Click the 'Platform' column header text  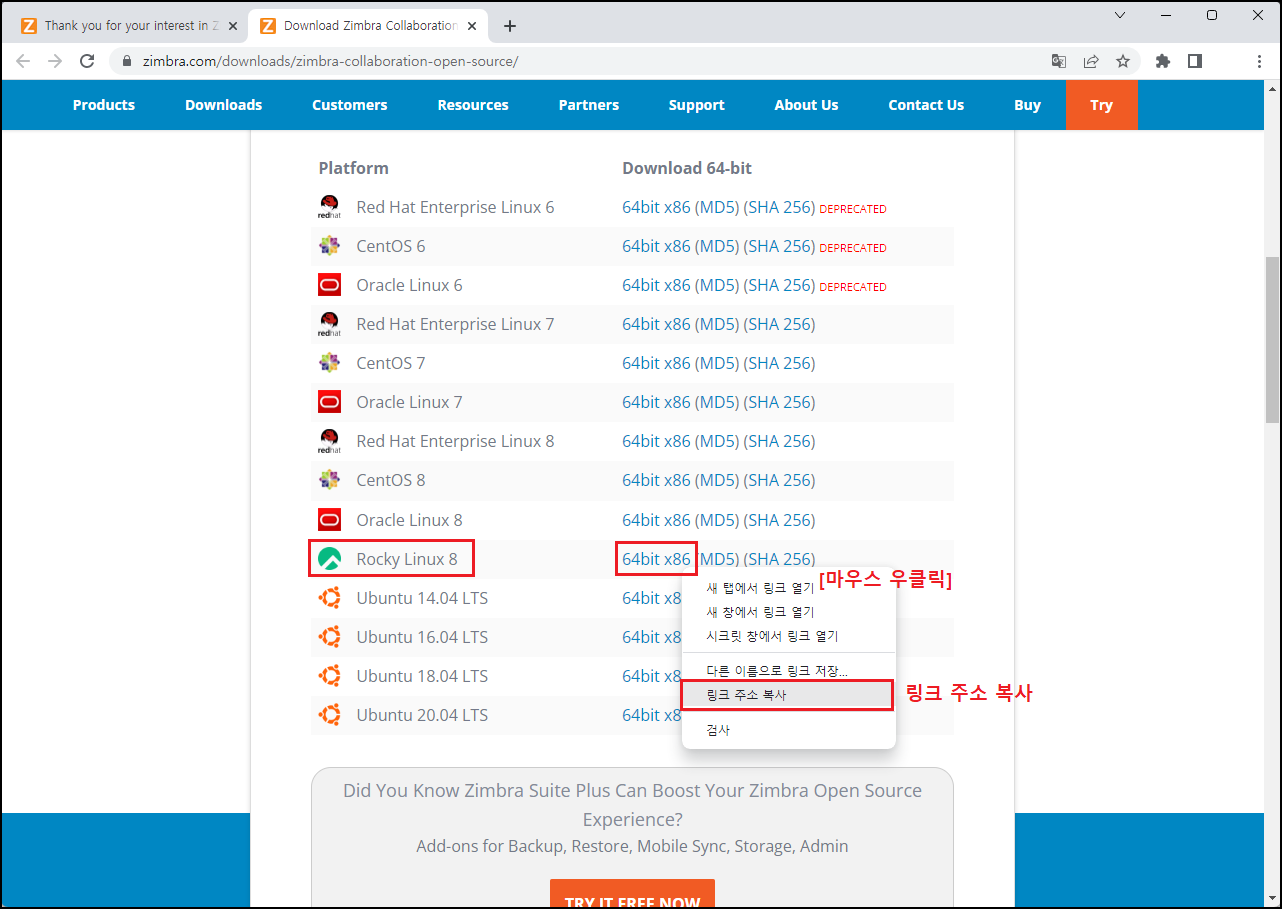point(354,168)
